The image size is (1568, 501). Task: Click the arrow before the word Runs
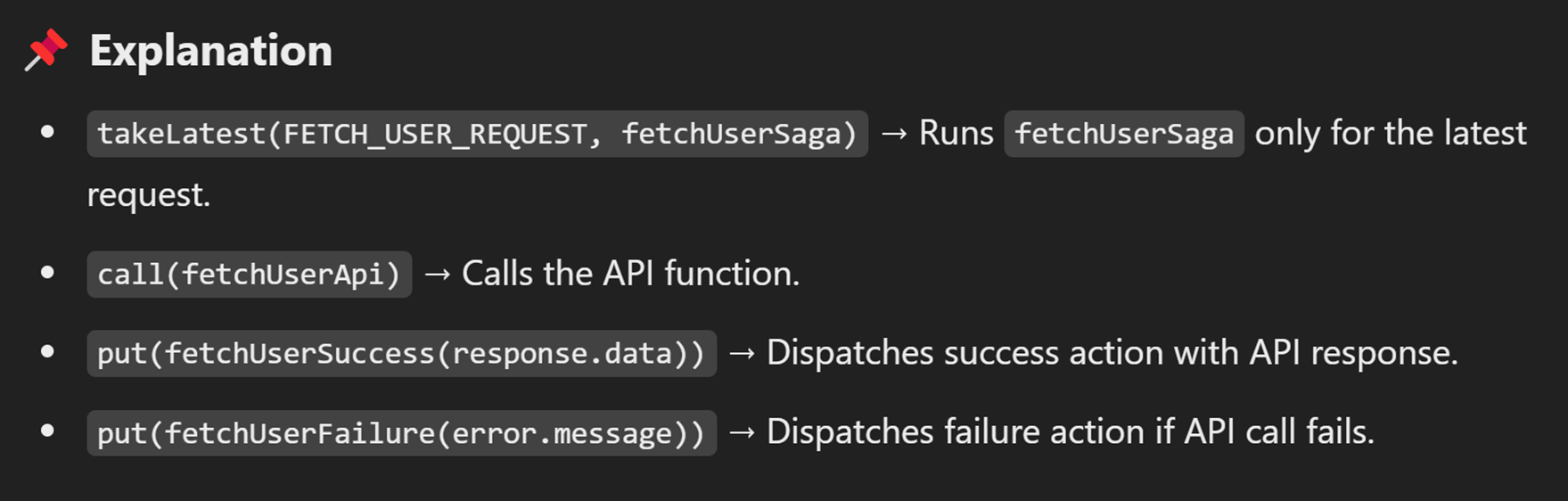894,134
